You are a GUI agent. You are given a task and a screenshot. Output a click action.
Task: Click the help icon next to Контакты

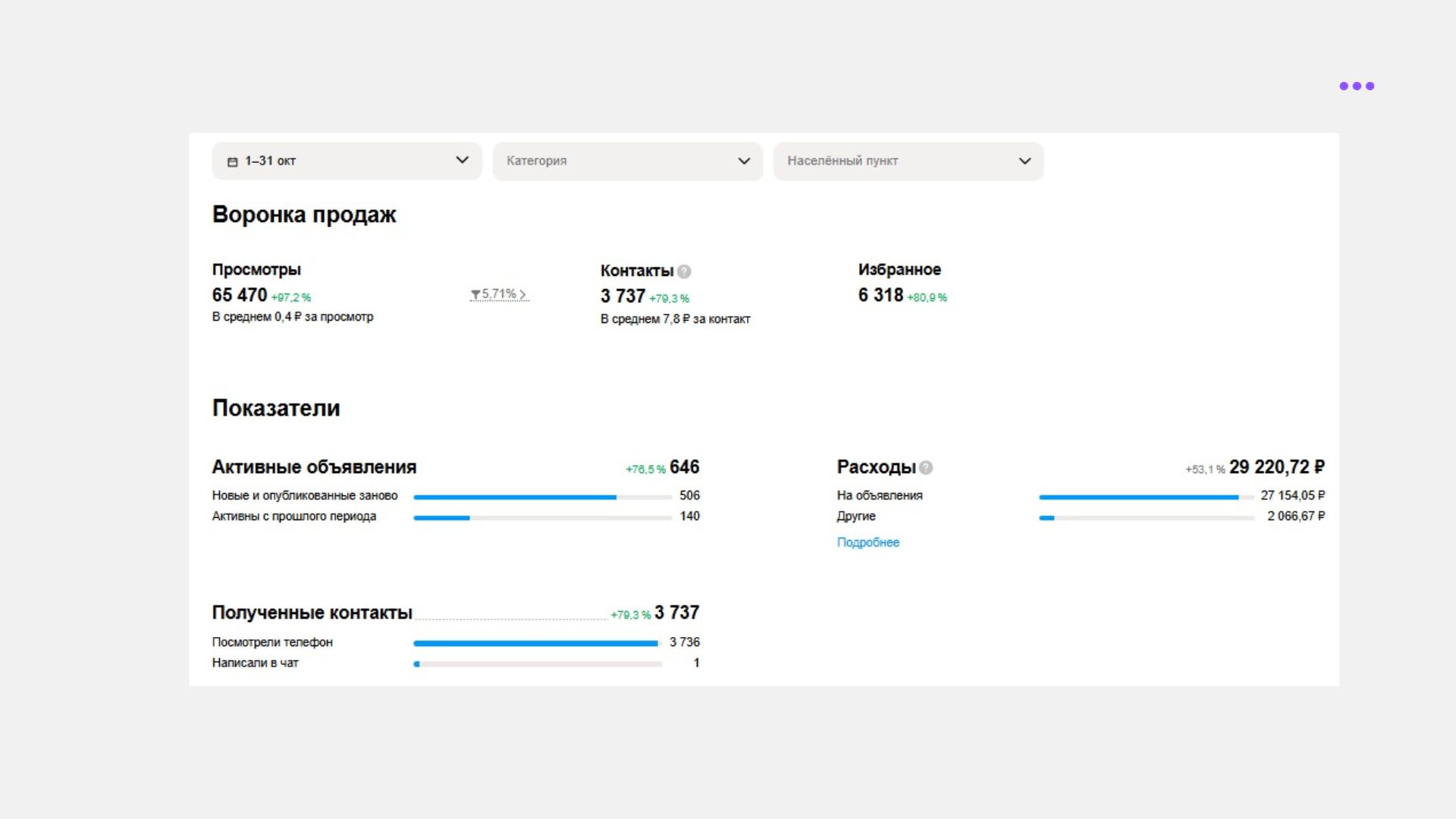coord(684,271)
